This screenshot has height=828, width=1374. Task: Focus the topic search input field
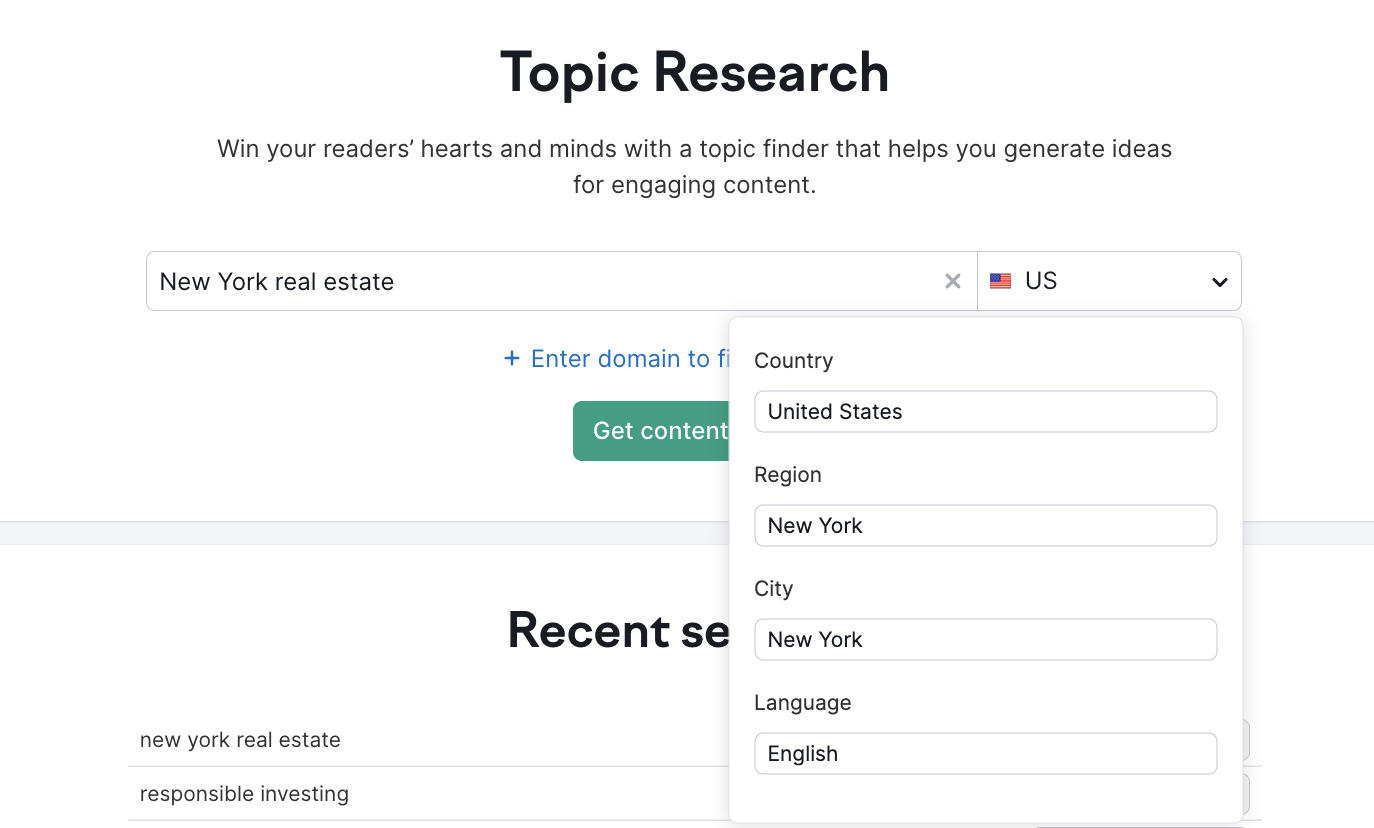coord(450,281)
